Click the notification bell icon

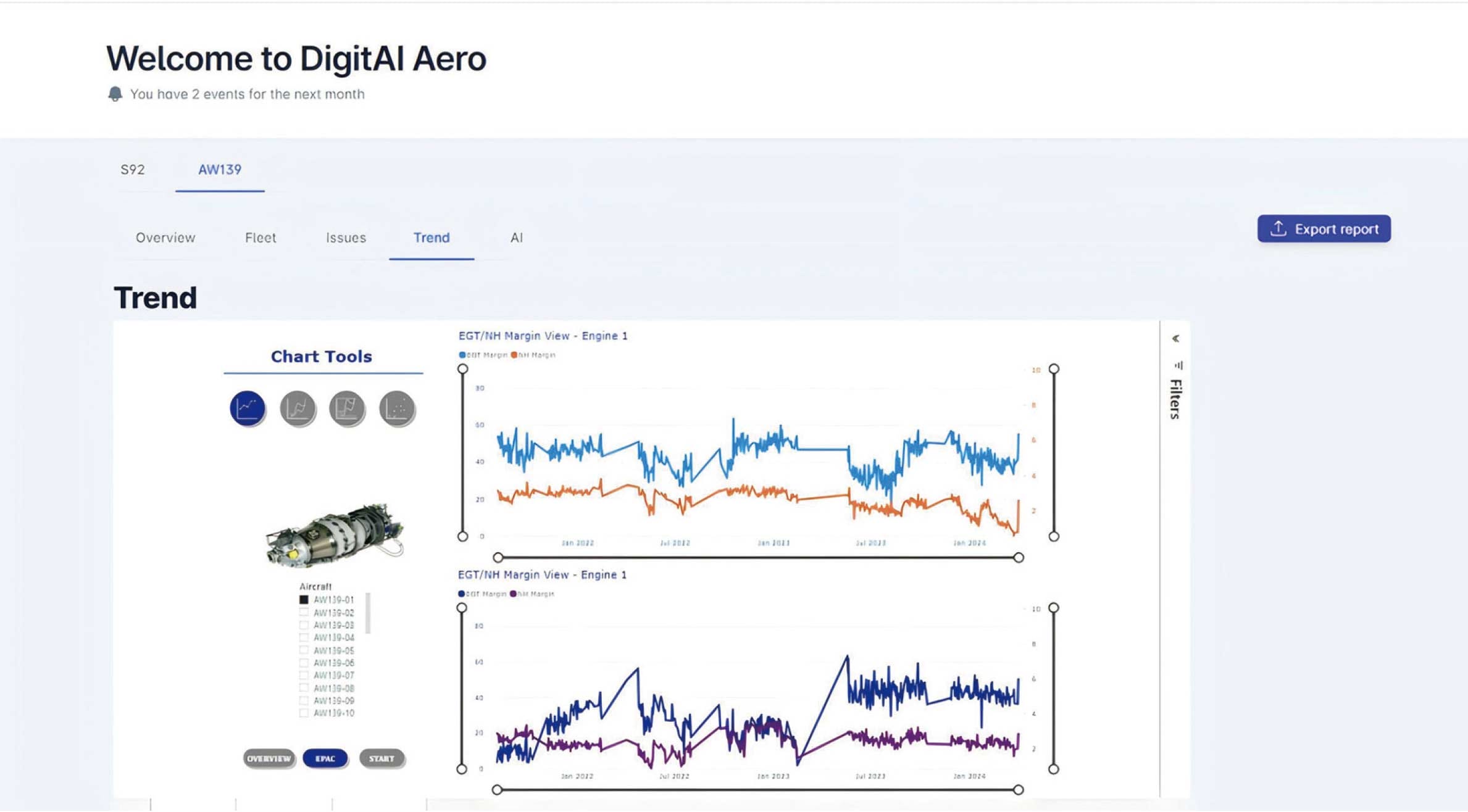(x=115, y=94)
